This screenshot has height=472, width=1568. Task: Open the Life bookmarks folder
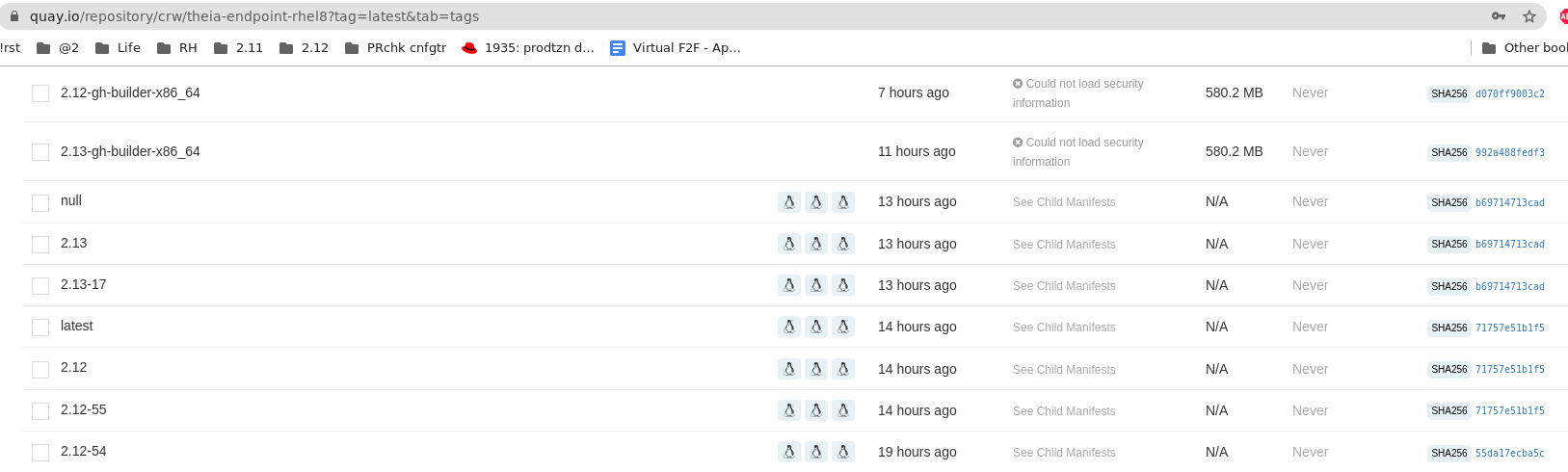point(118,48)
